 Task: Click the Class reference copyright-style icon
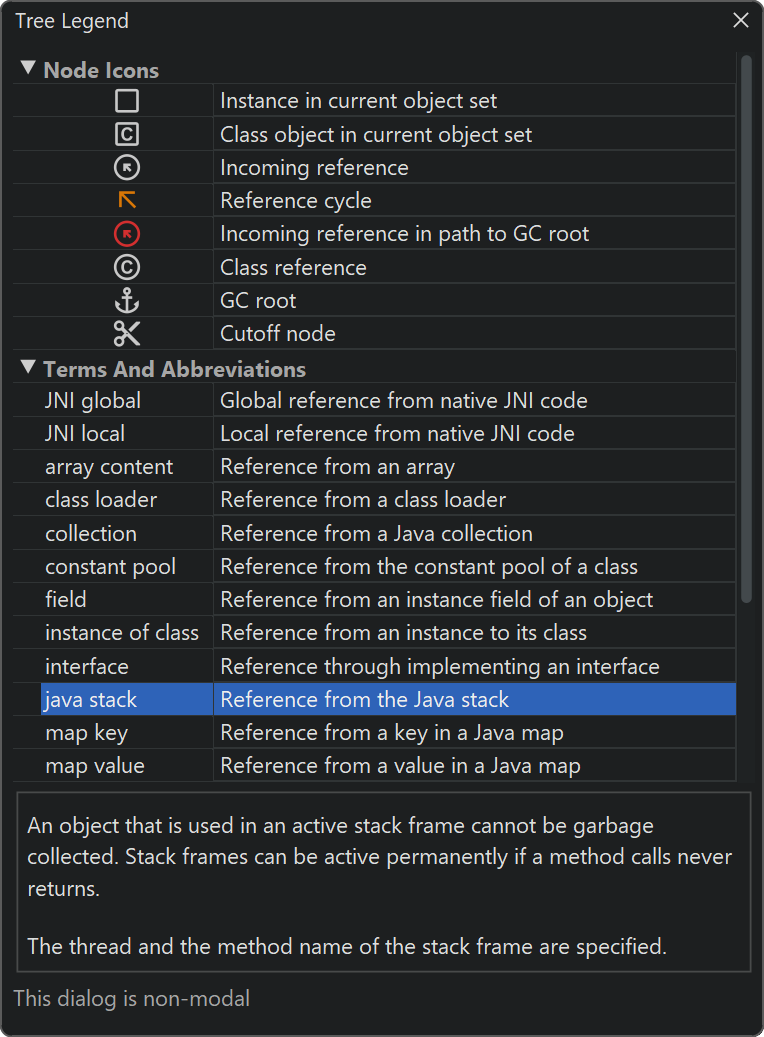click(127, 267)
